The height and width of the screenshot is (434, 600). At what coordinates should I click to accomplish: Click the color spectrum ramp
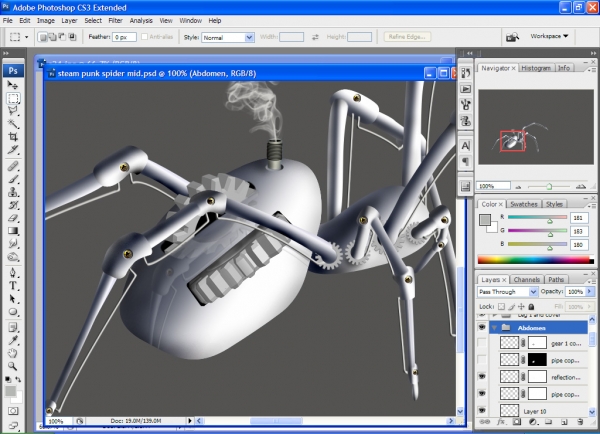click(x=535, y=260)
